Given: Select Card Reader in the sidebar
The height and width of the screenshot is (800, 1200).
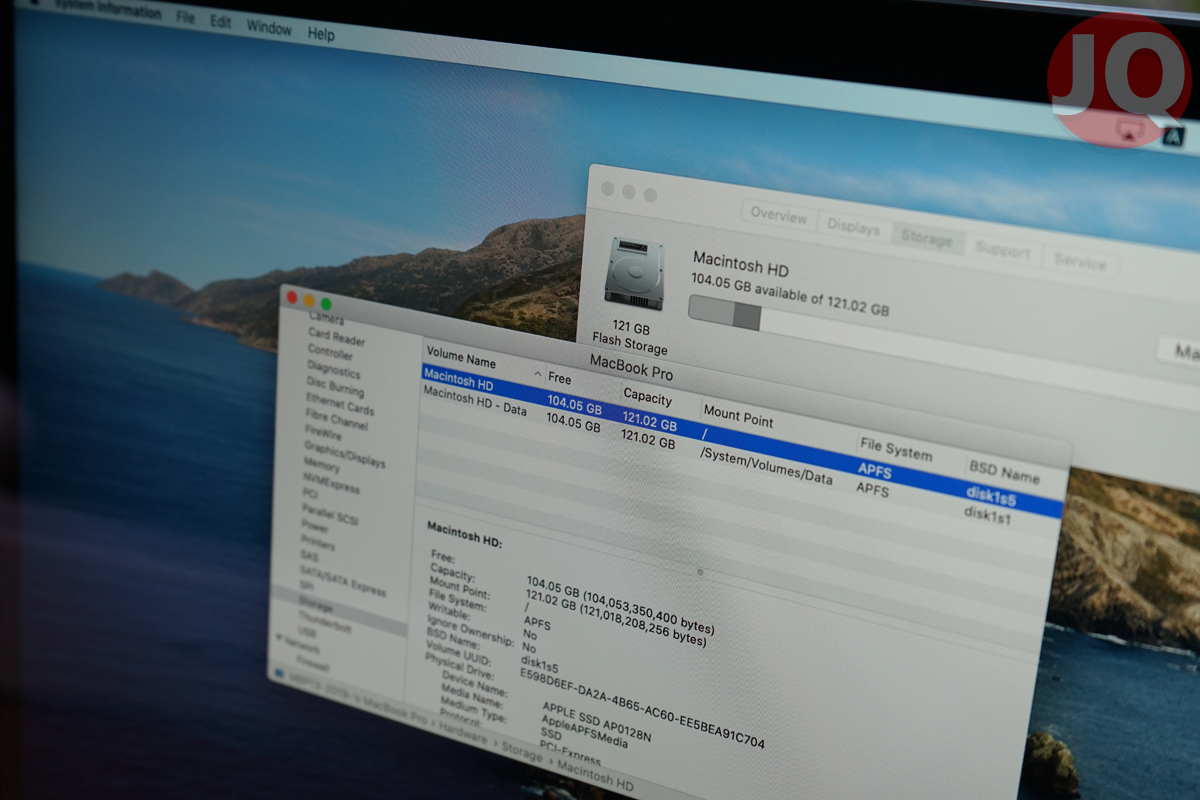Looking at the screenshot, I should pyautogui.click(x=336, y=337).
